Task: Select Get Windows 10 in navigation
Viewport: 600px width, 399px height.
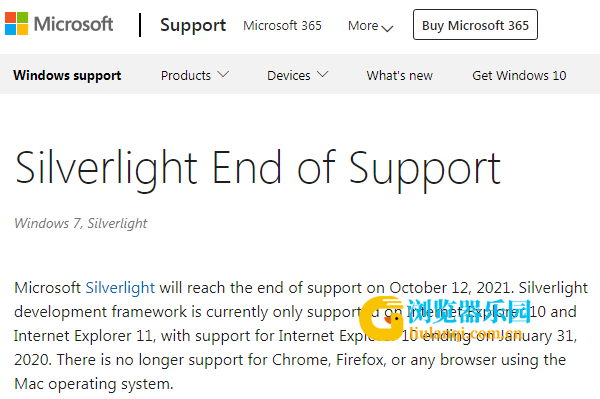Action: click(x=519, y=75)
